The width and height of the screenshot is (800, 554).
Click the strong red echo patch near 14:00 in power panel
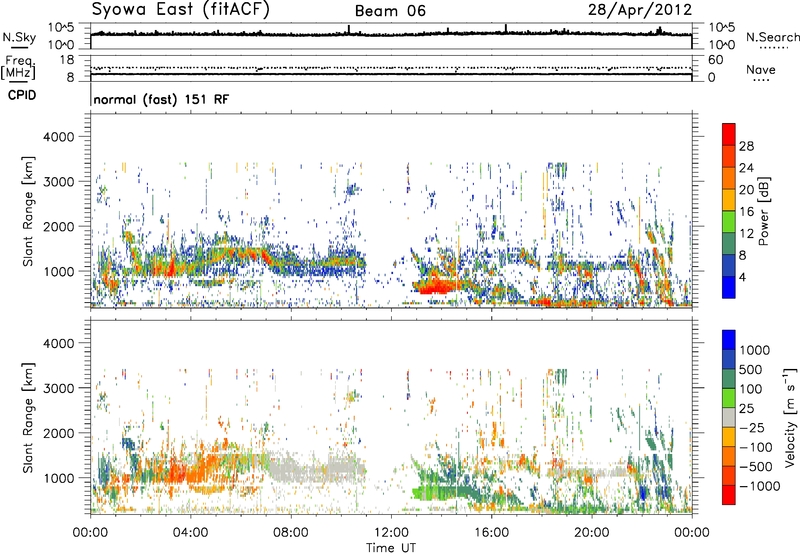pyautogui.click(x=435, y=286)
